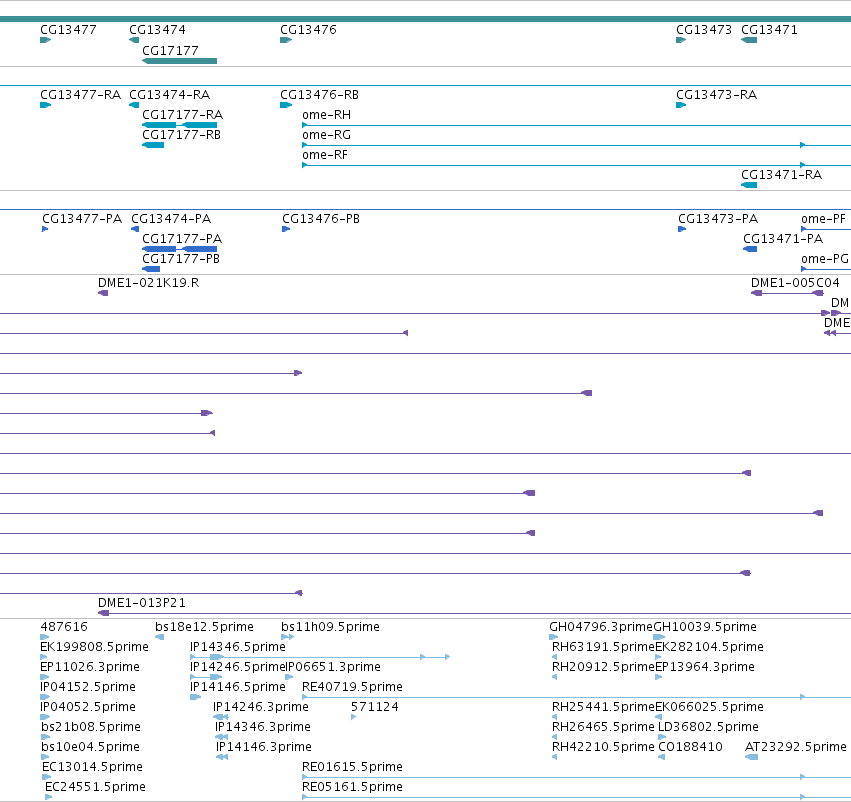The image size is (851, 802).
Task: Open the "IP14346.5prime" EST label
Action: [x=238, y=647]
